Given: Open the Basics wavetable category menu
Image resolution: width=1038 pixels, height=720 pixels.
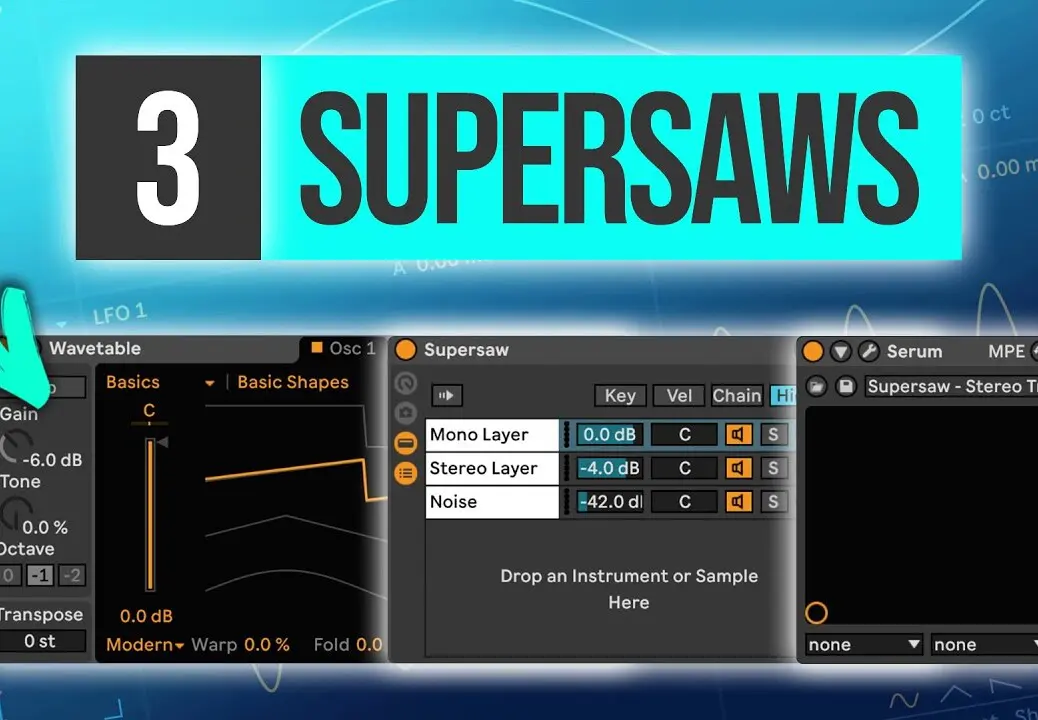Looking at the screenshot, I should 132,382.
